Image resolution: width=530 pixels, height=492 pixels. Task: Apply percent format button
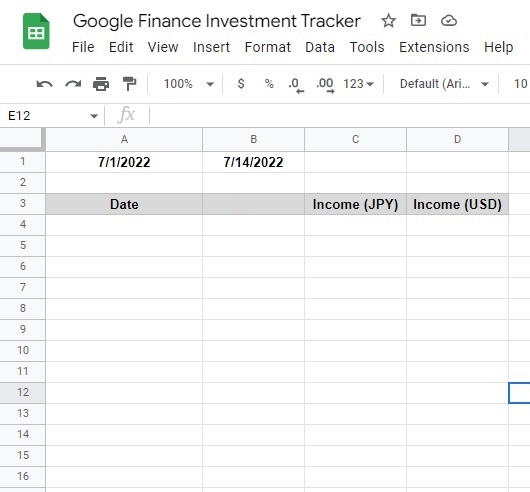click(x=269, y=83)
